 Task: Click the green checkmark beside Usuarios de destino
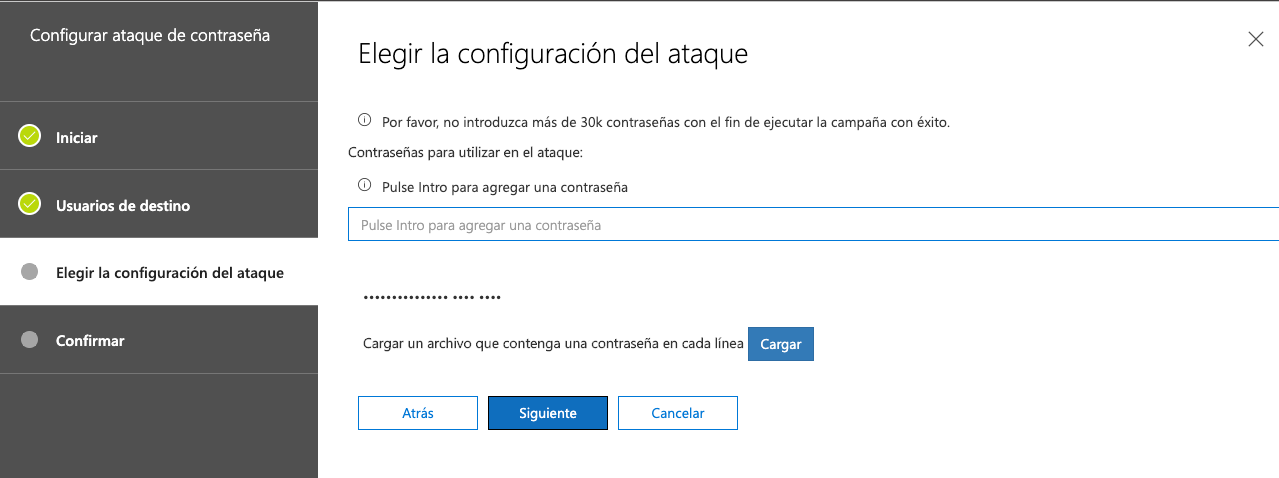pos(29,204)
